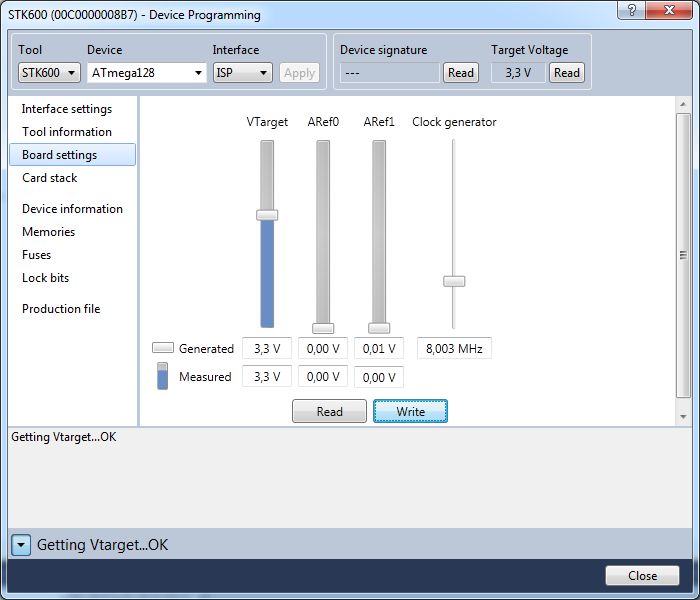
Task: Click scrollbar up arrow in settings pane
Action: coord(683,104)
